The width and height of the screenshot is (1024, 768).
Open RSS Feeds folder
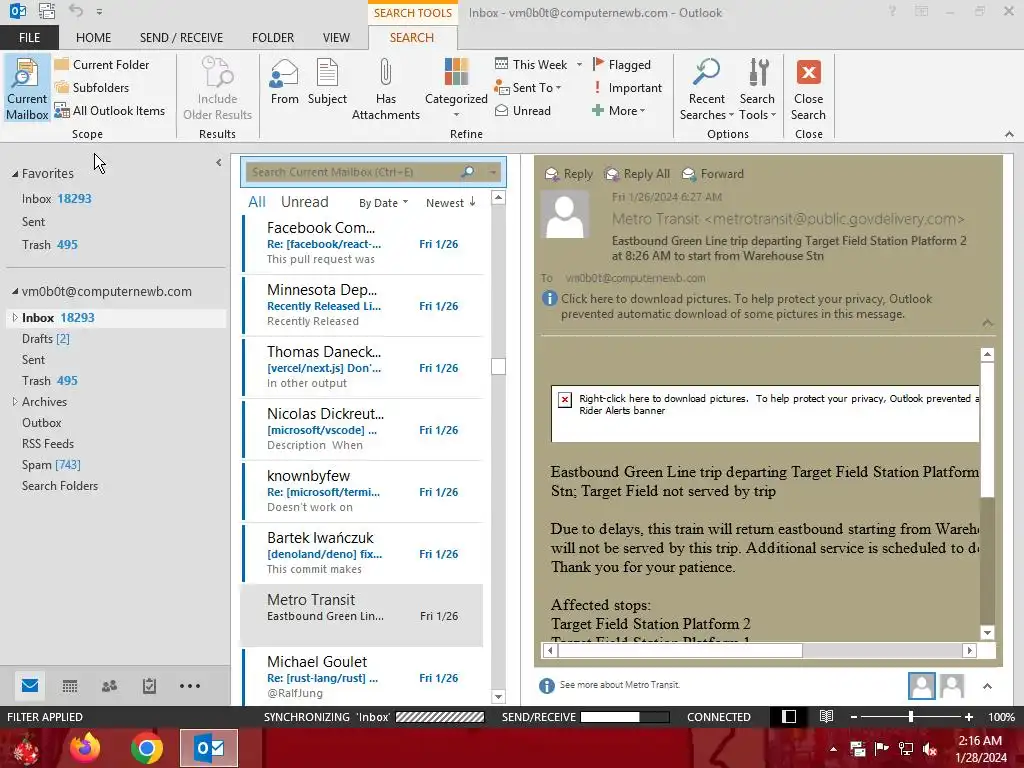[x=48, y=443]
